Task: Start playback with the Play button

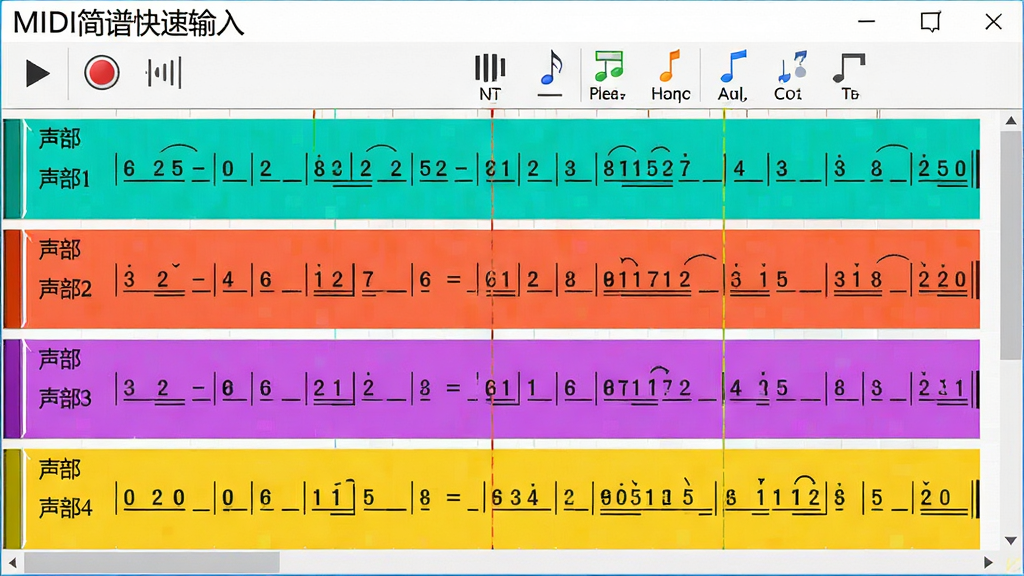Action: tap(38, 72)
